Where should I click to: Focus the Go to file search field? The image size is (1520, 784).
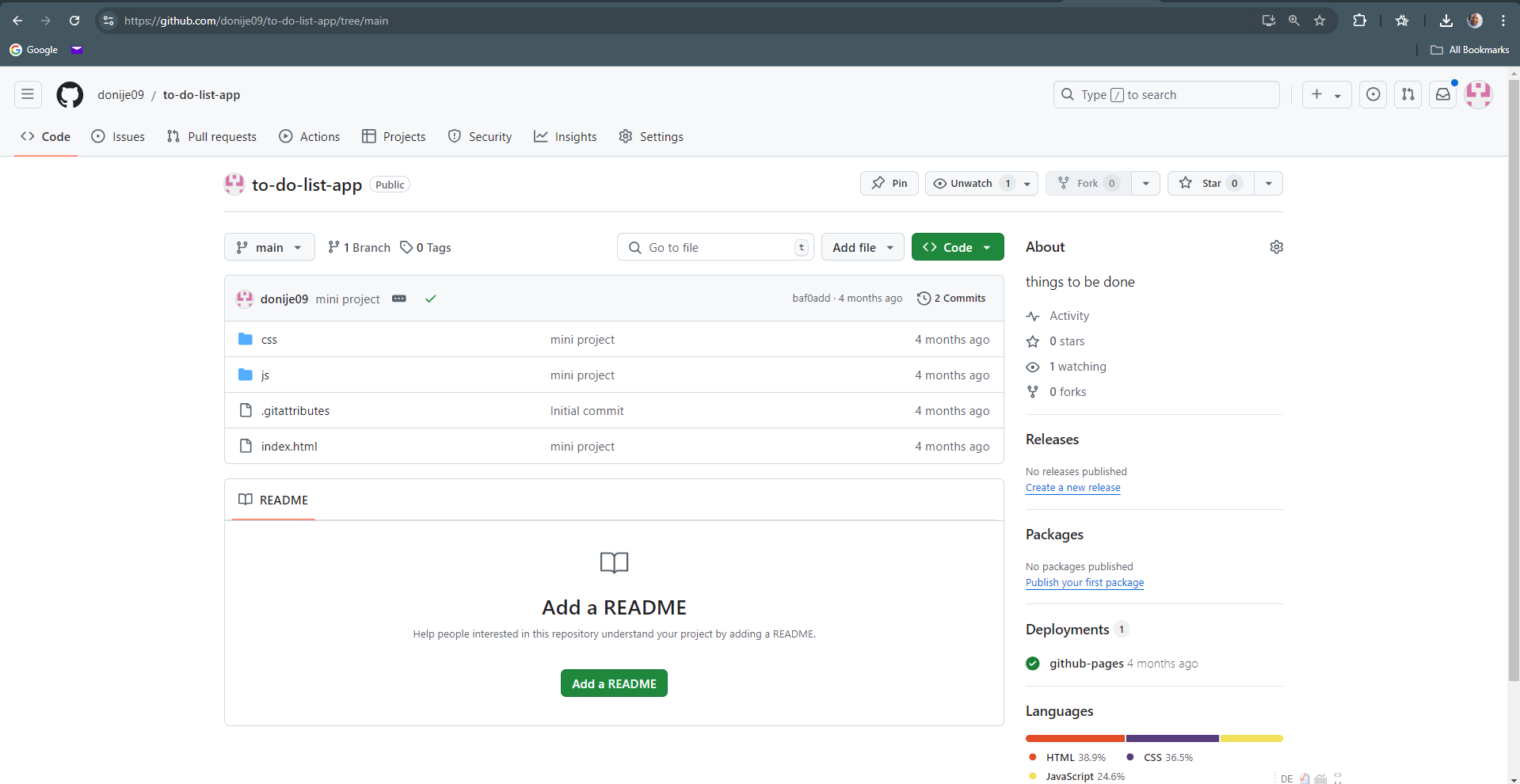pos(715,247)
